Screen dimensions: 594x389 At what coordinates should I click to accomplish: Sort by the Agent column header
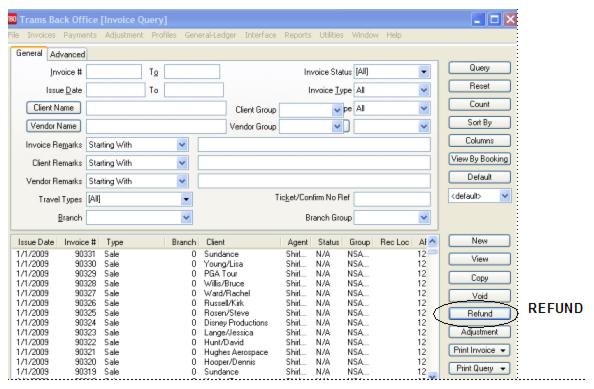pos(297,242)
